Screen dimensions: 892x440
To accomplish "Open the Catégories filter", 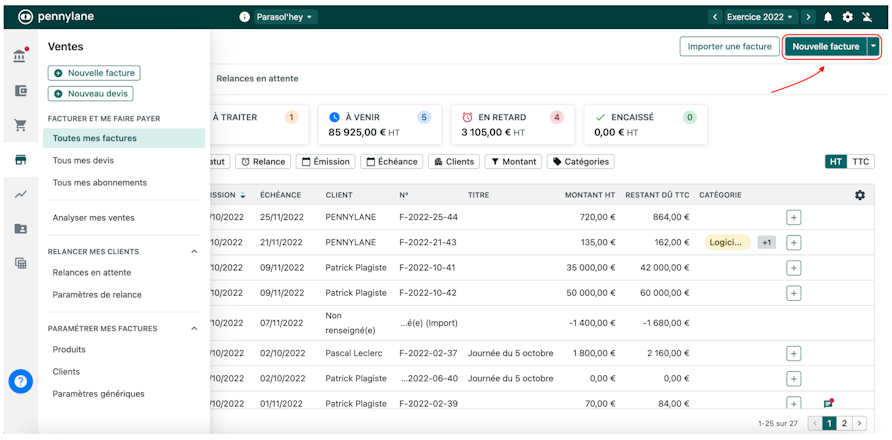I will (580, 162).
